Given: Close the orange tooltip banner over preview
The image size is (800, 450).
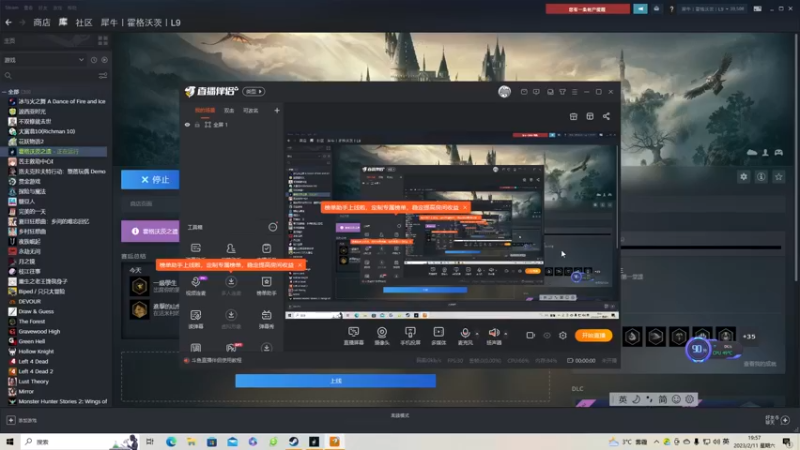Looking at the screenshot, I should tap(465, 207).
